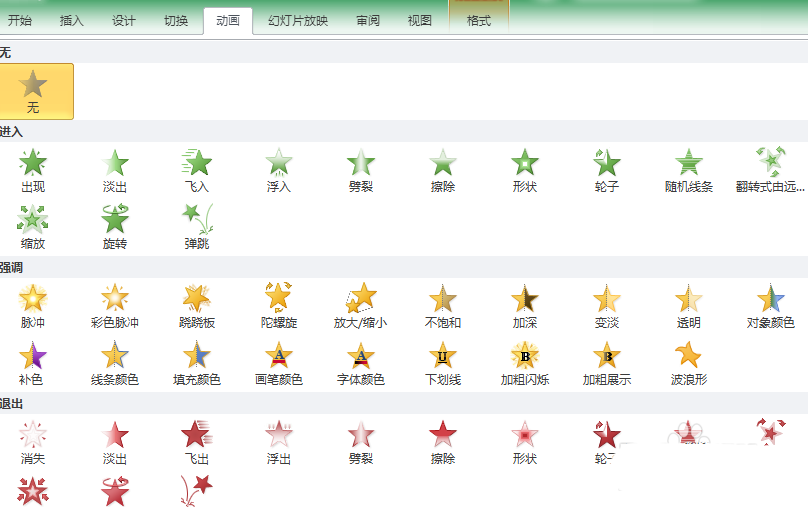Select the 填充颜色 emphasis effect
This screenshot has height=509, width=808.
click(x=197, y=364)
